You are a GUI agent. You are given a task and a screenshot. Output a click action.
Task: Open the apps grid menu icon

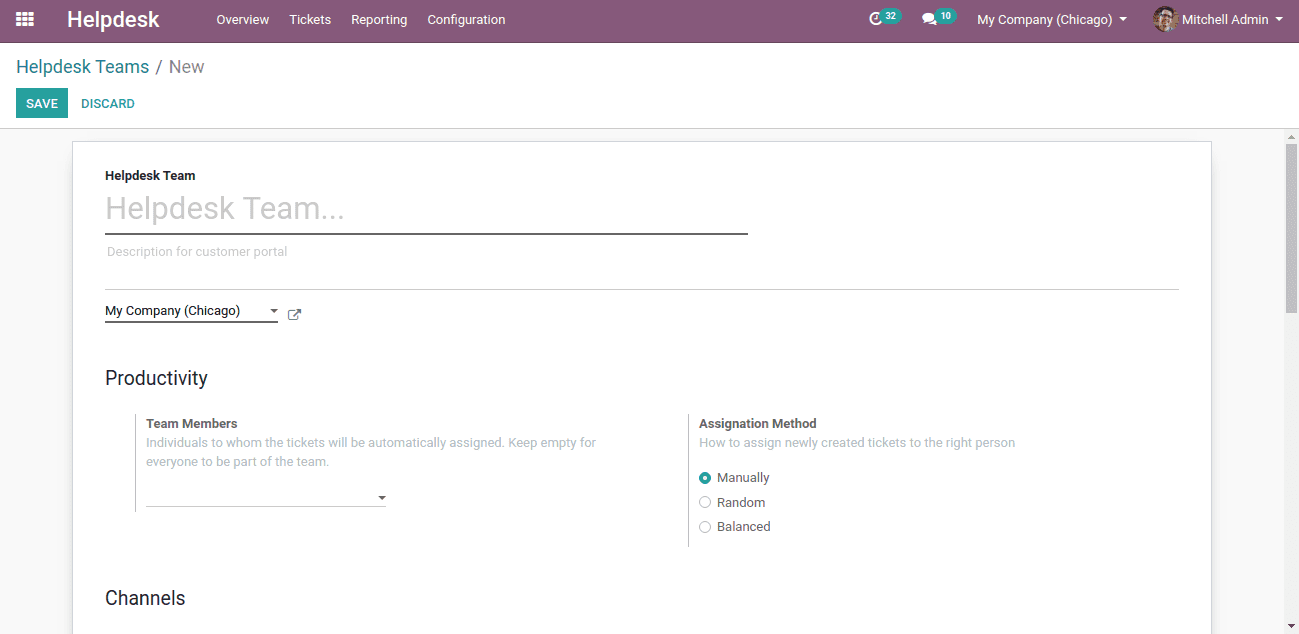tap(25, 19)
